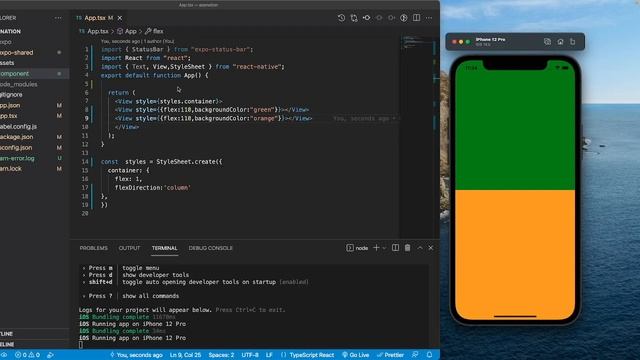Rotate the simulator device icon
Screen dimensions: 640x360
(573, 42)
